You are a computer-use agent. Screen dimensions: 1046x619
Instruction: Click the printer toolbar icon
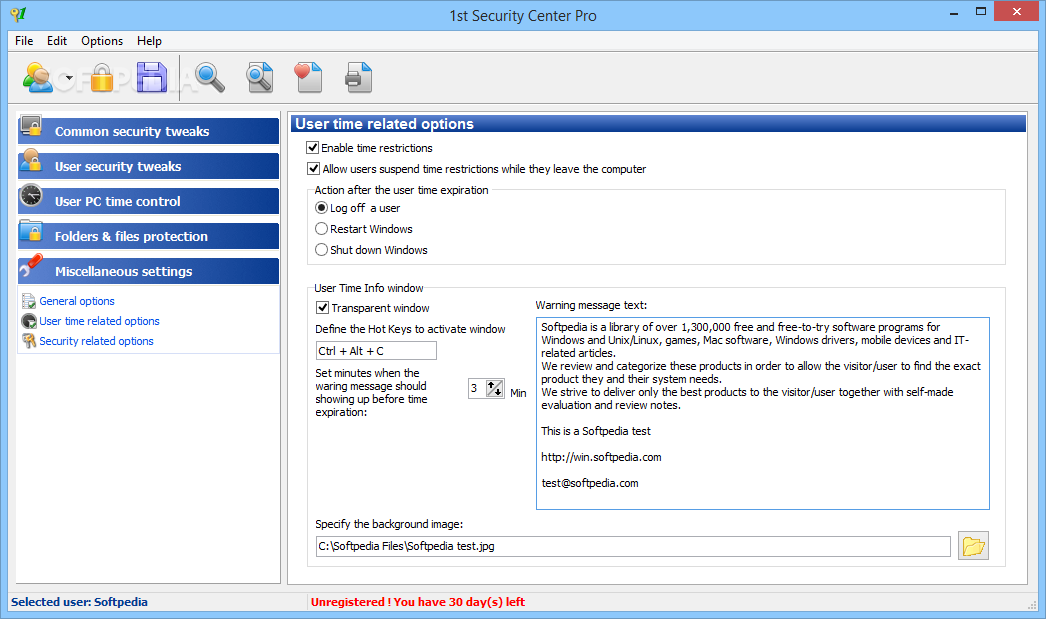pyautogui.click(x=358, y=77)
